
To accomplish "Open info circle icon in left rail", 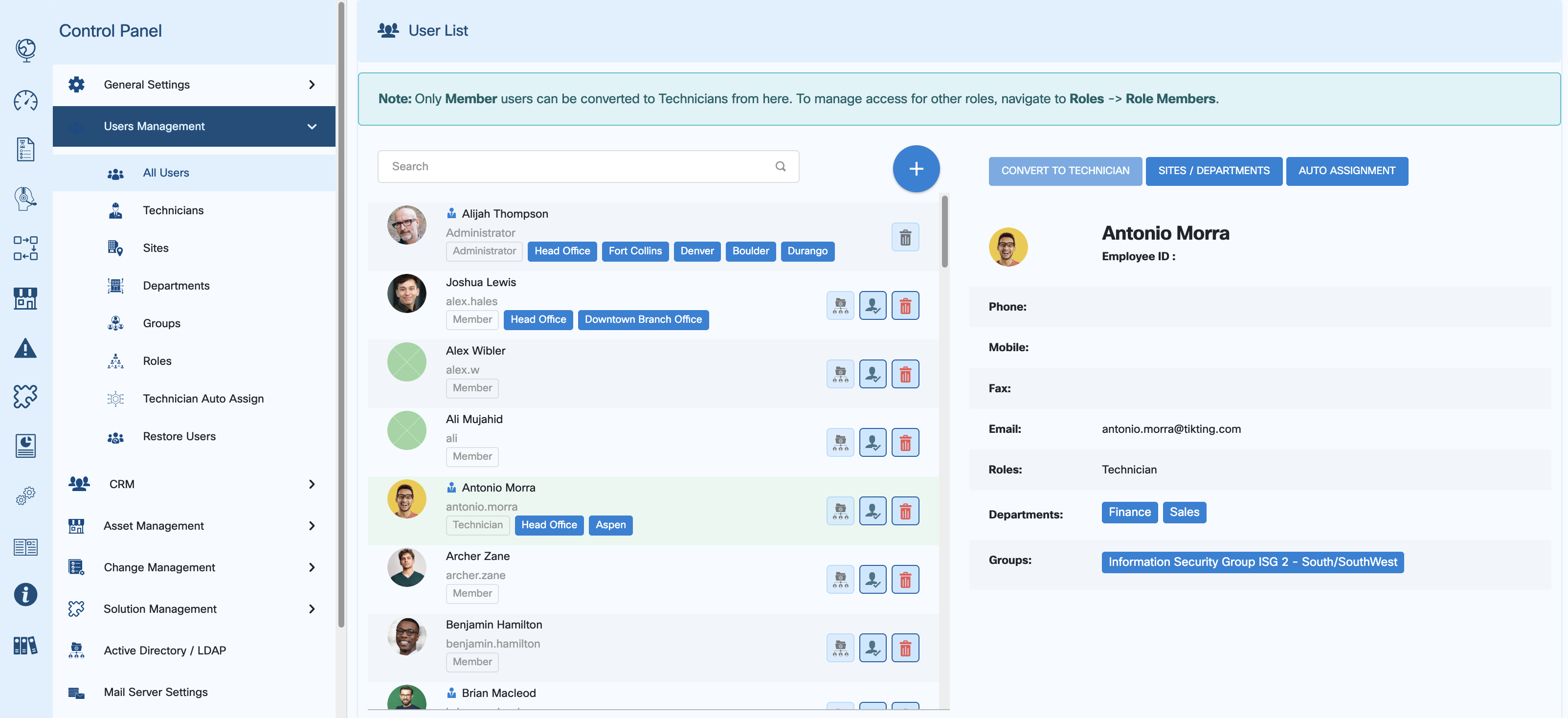I will pos(25,594).
